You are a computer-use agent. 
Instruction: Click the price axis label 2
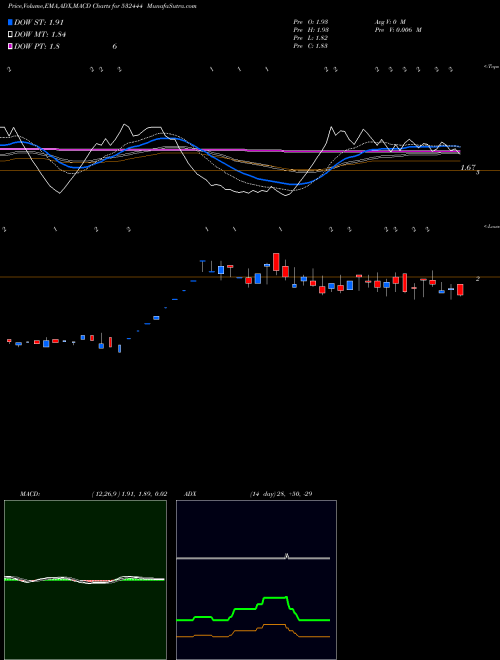point(478,279)
